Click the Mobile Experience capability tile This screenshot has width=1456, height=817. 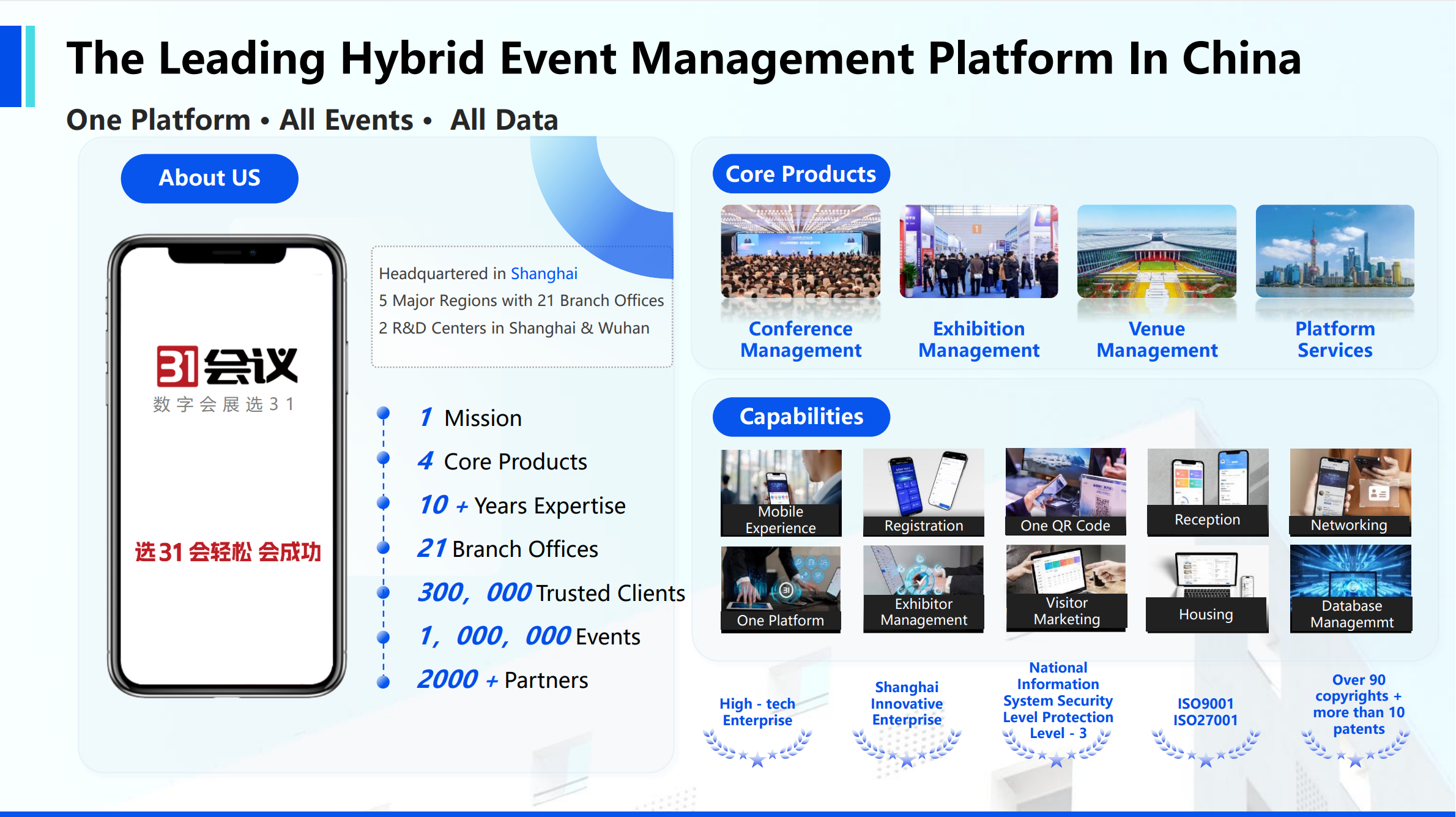click(781, 493)
